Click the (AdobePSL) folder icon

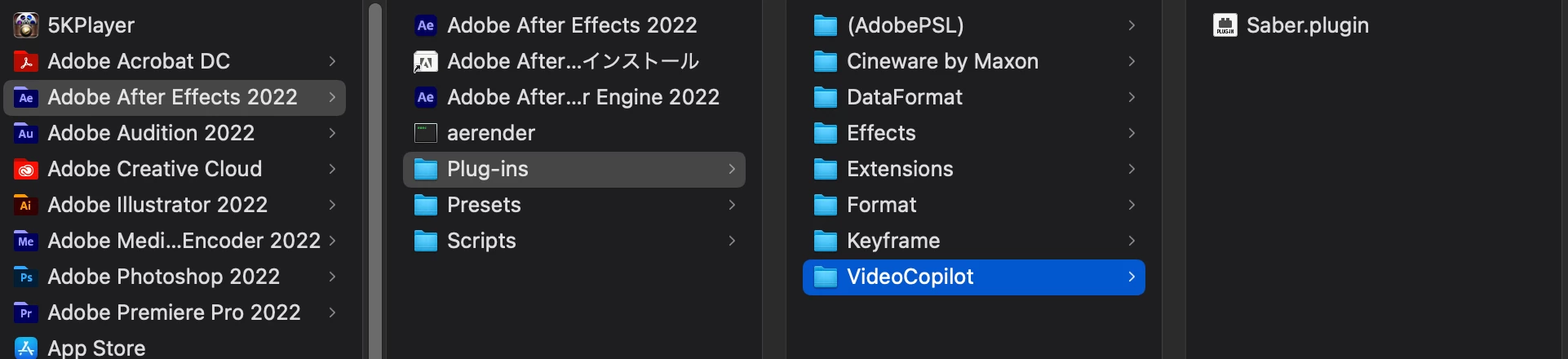click(x=826, y=25)
